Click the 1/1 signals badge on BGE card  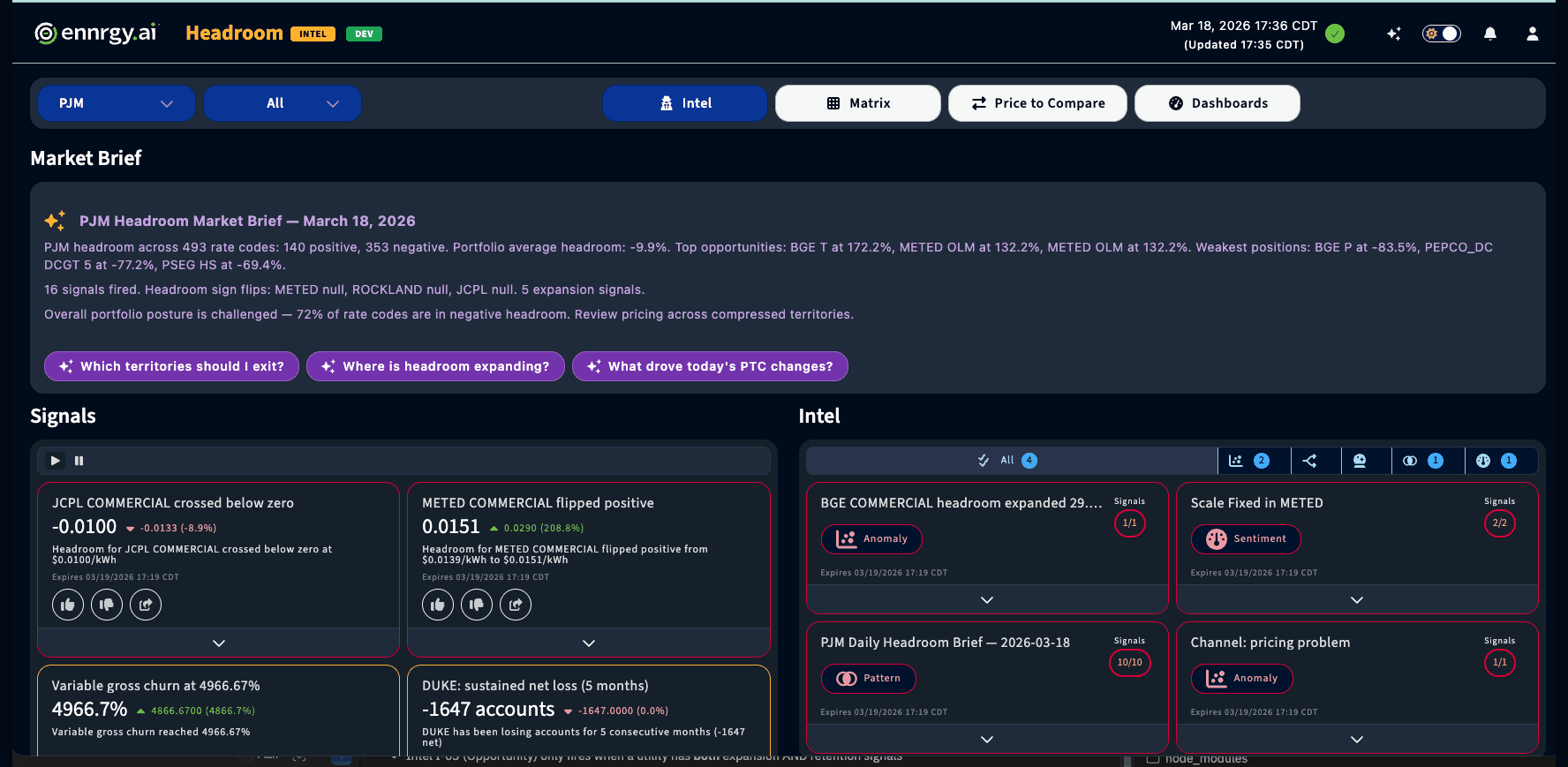click(1130, 523)
